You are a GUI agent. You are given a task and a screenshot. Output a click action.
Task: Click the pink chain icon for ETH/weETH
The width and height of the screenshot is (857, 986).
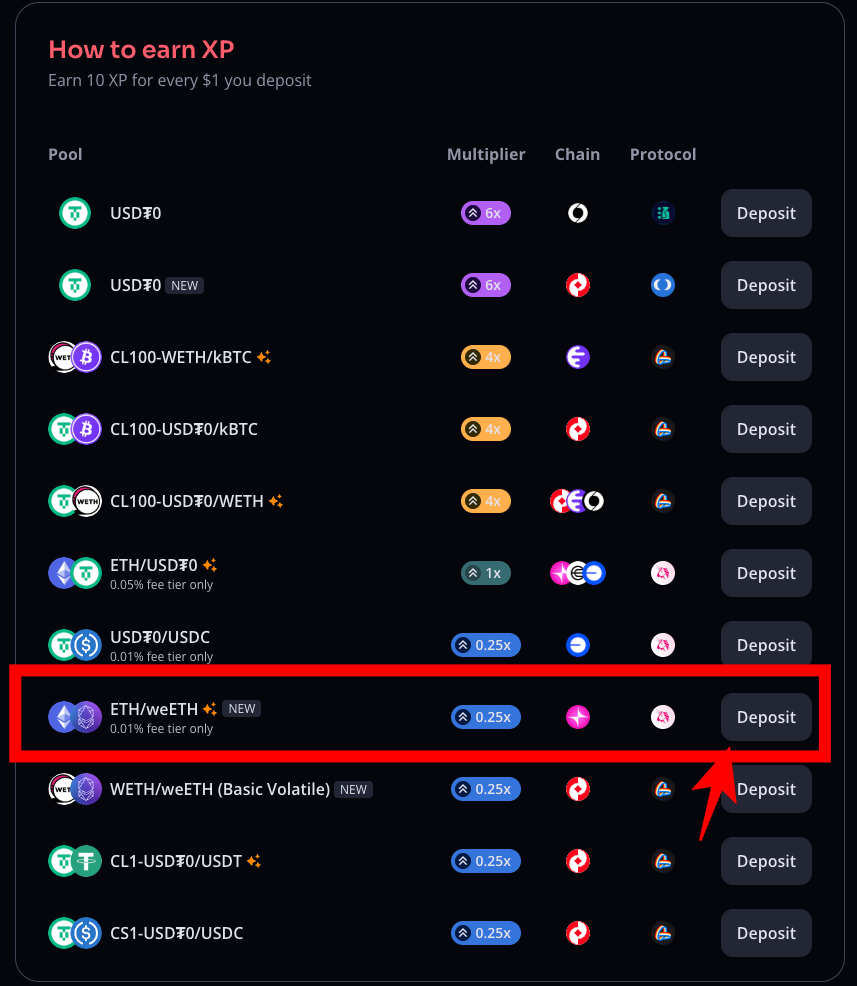click(x=578, y=717)
